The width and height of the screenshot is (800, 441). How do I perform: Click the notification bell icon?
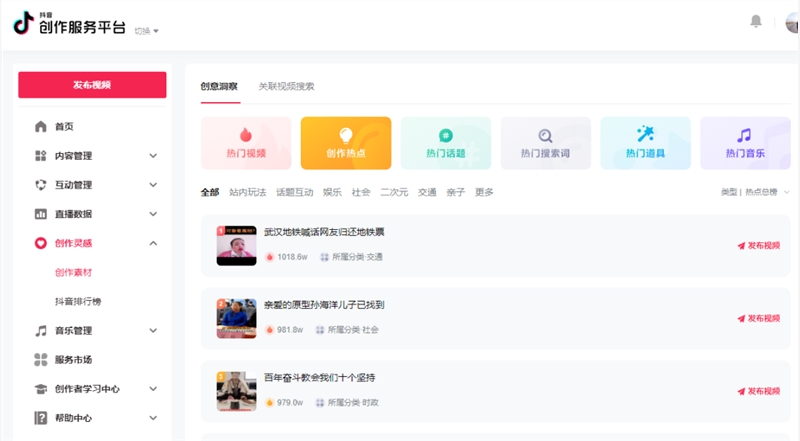(x=756, y=21)
